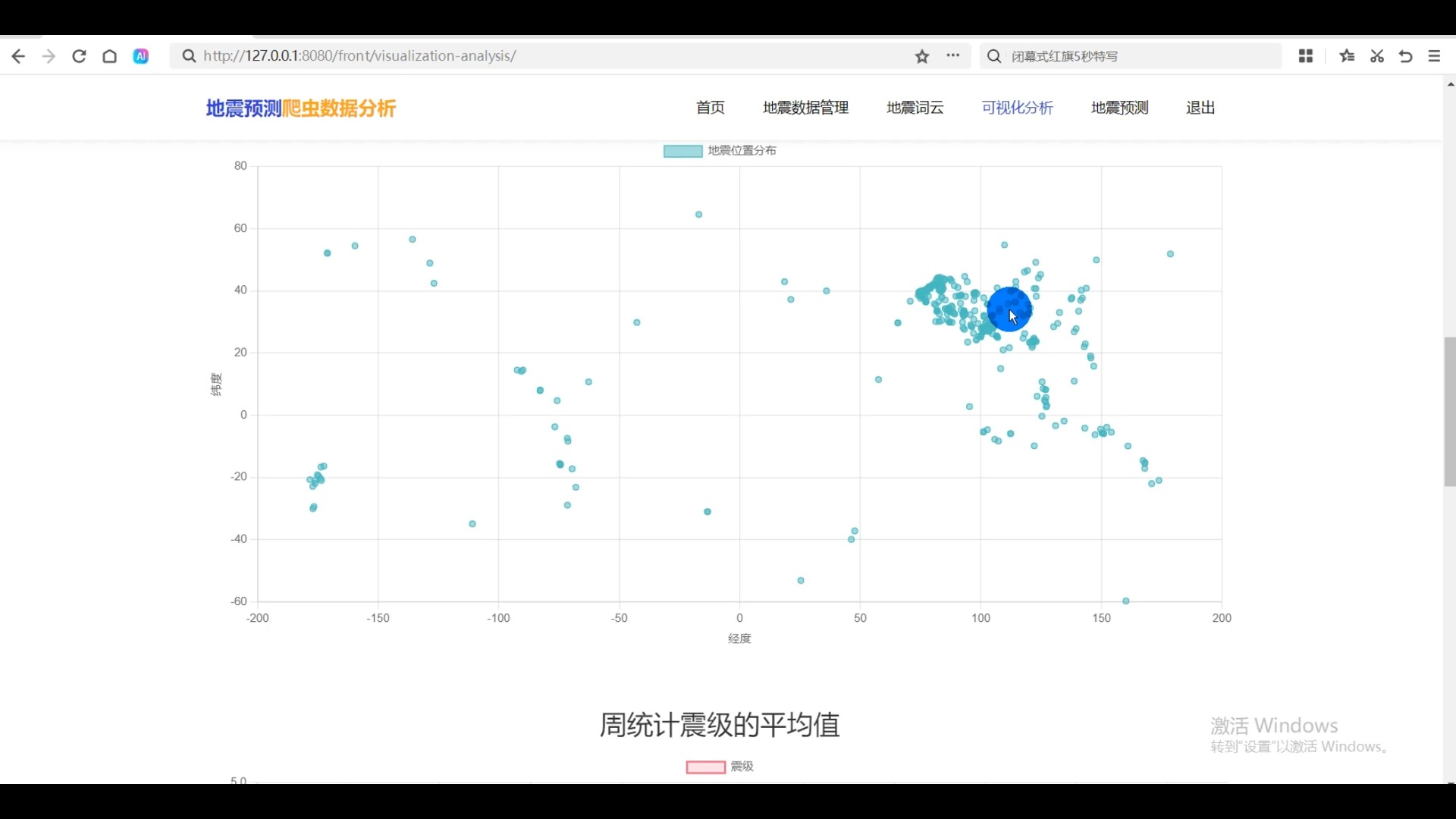Screen dimensions: 1456x819
Task: Click the scrollbar up arrow
Action: click(x=1449, y=84)
